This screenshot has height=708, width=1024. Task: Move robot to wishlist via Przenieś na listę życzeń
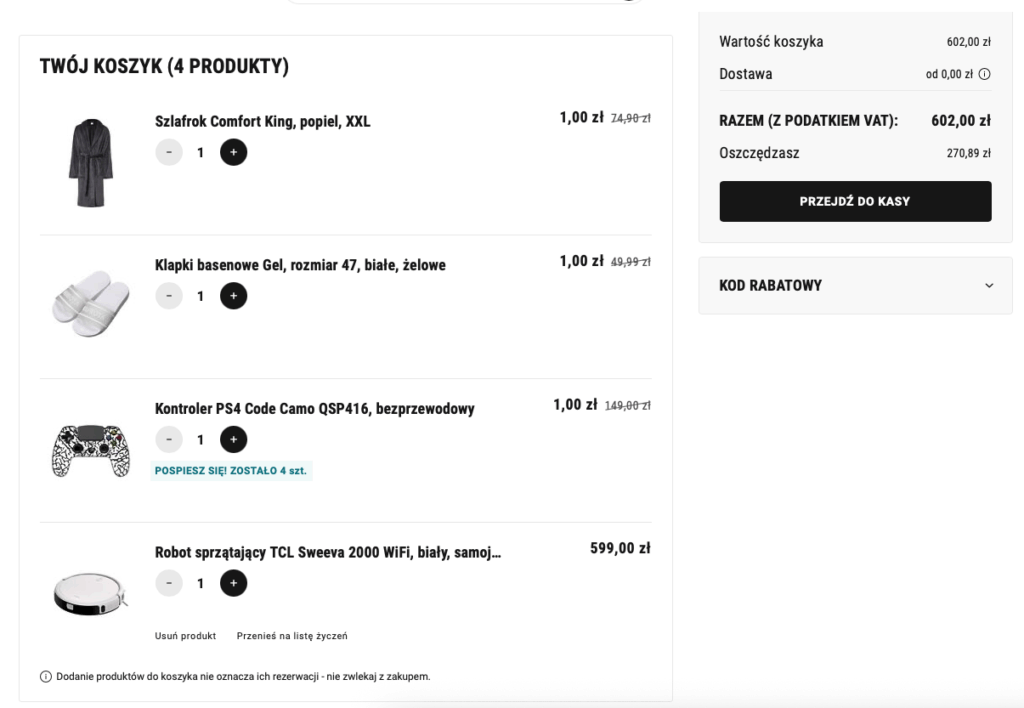(292, 636)
